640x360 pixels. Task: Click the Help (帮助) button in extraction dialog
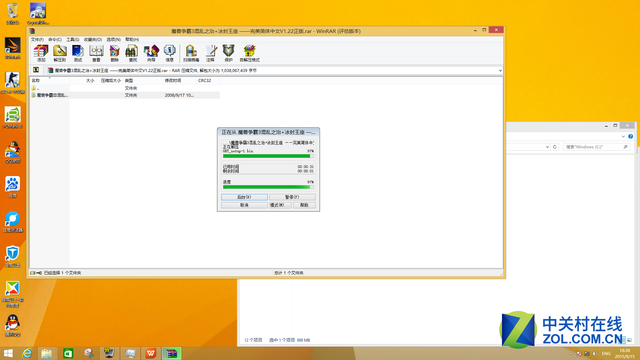point(304,205)
